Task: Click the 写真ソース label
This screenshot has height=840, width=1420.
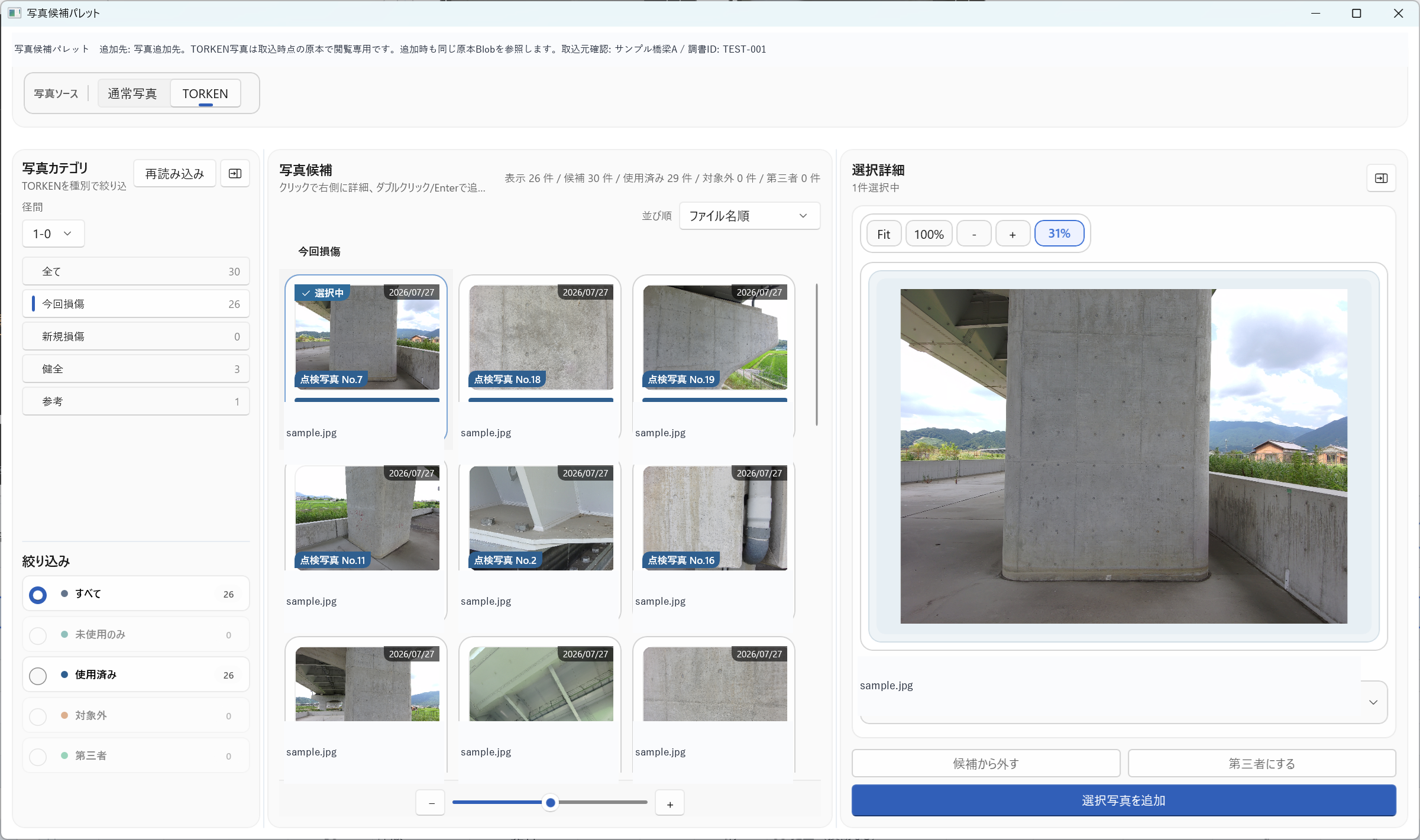Action: point(56,94)
